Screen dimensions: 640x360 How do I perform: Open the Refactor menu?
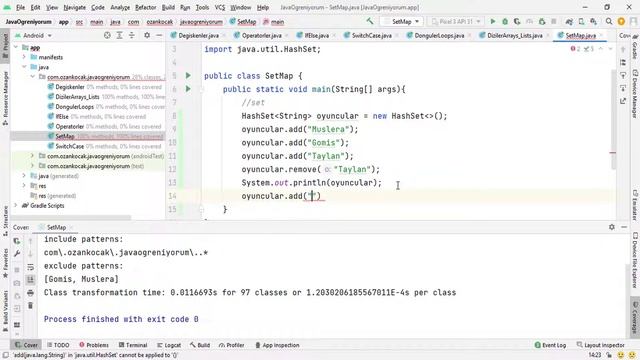pyautogui.click(x=146, y=7)
